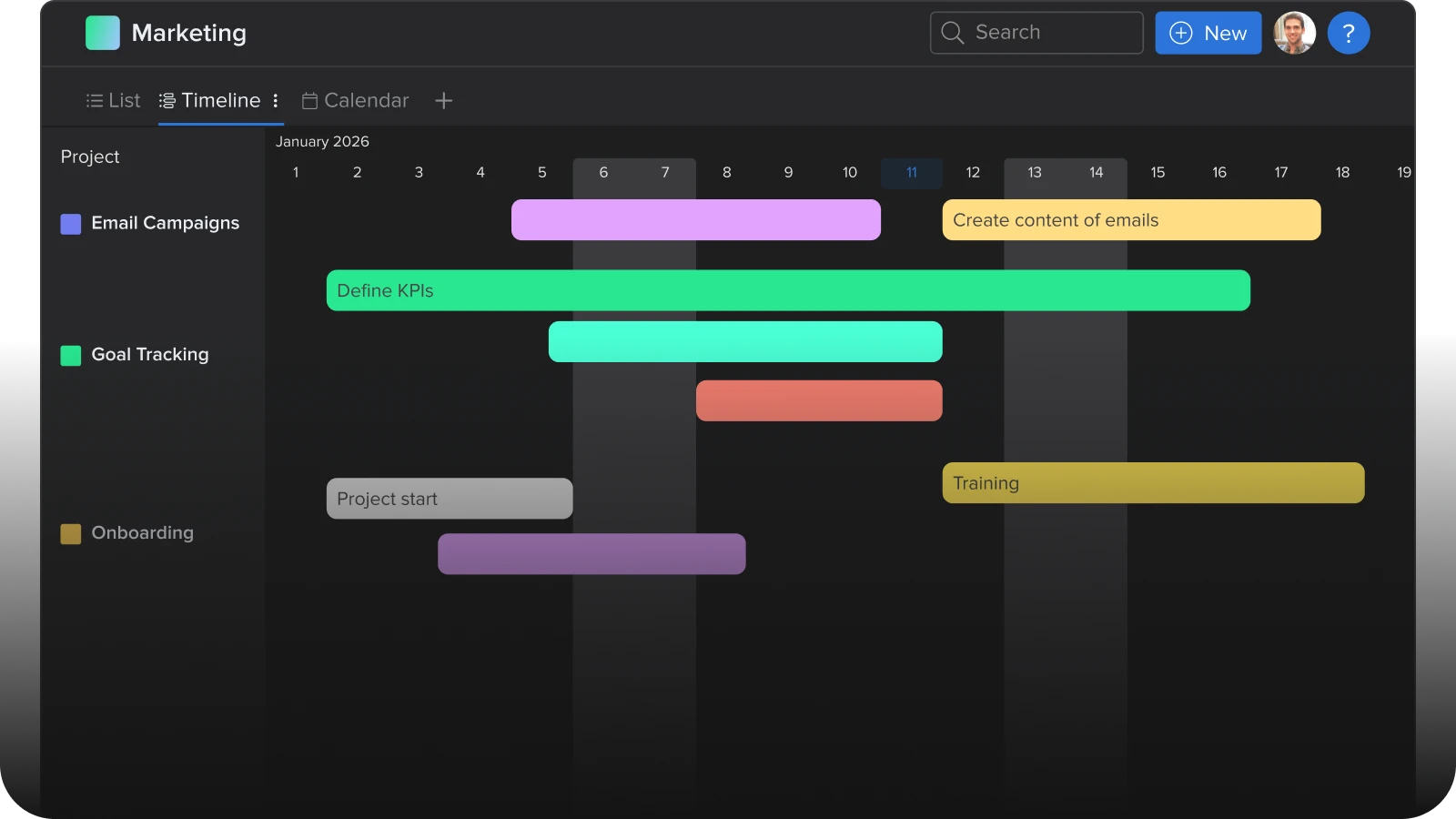Switch to the Calendar view tab

coord(356,101)
